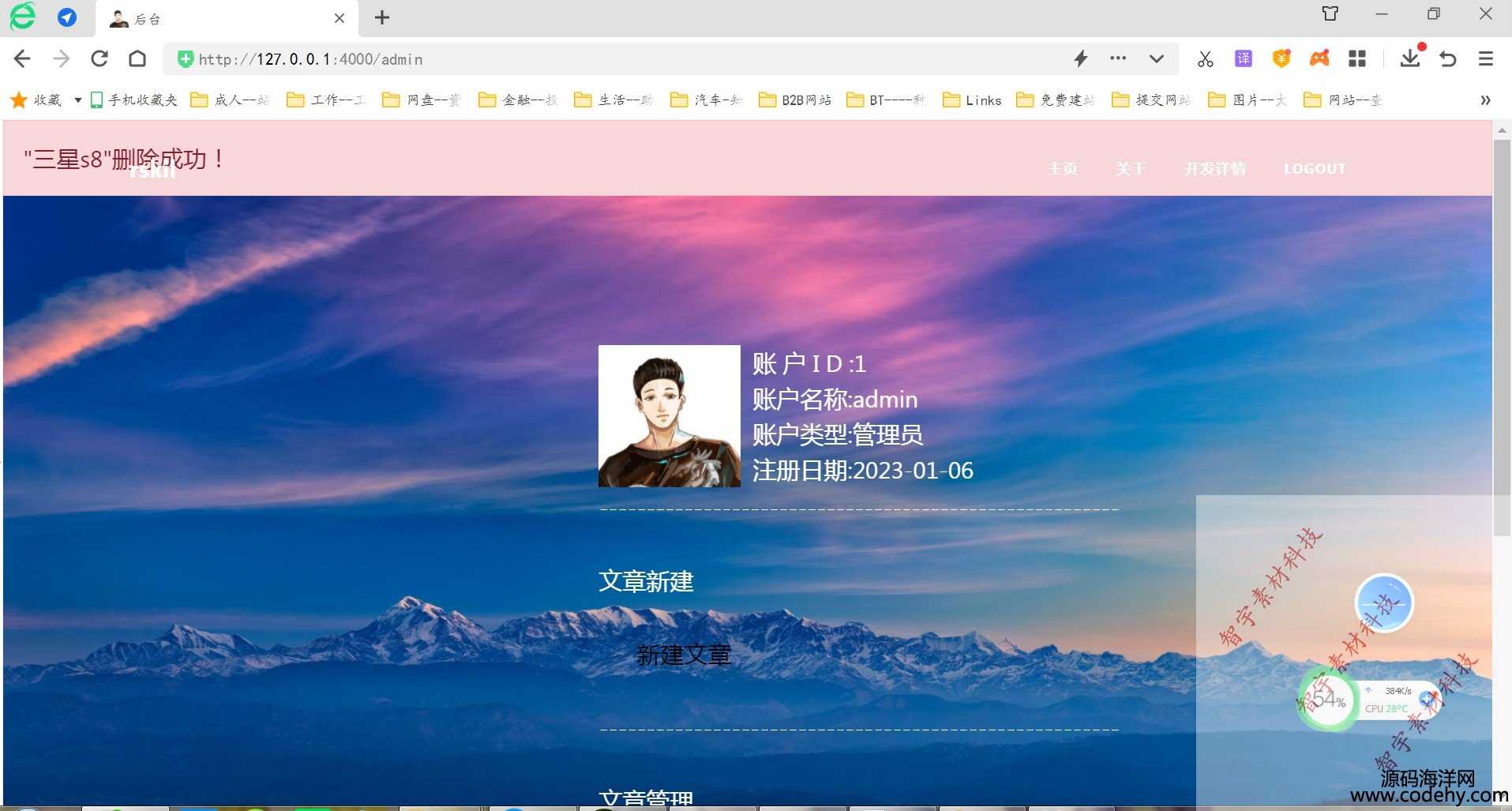Viewport: 1512px width, 811px height.
Task: Expand the address bar dropdown chevron
Action: (1157, 58)
